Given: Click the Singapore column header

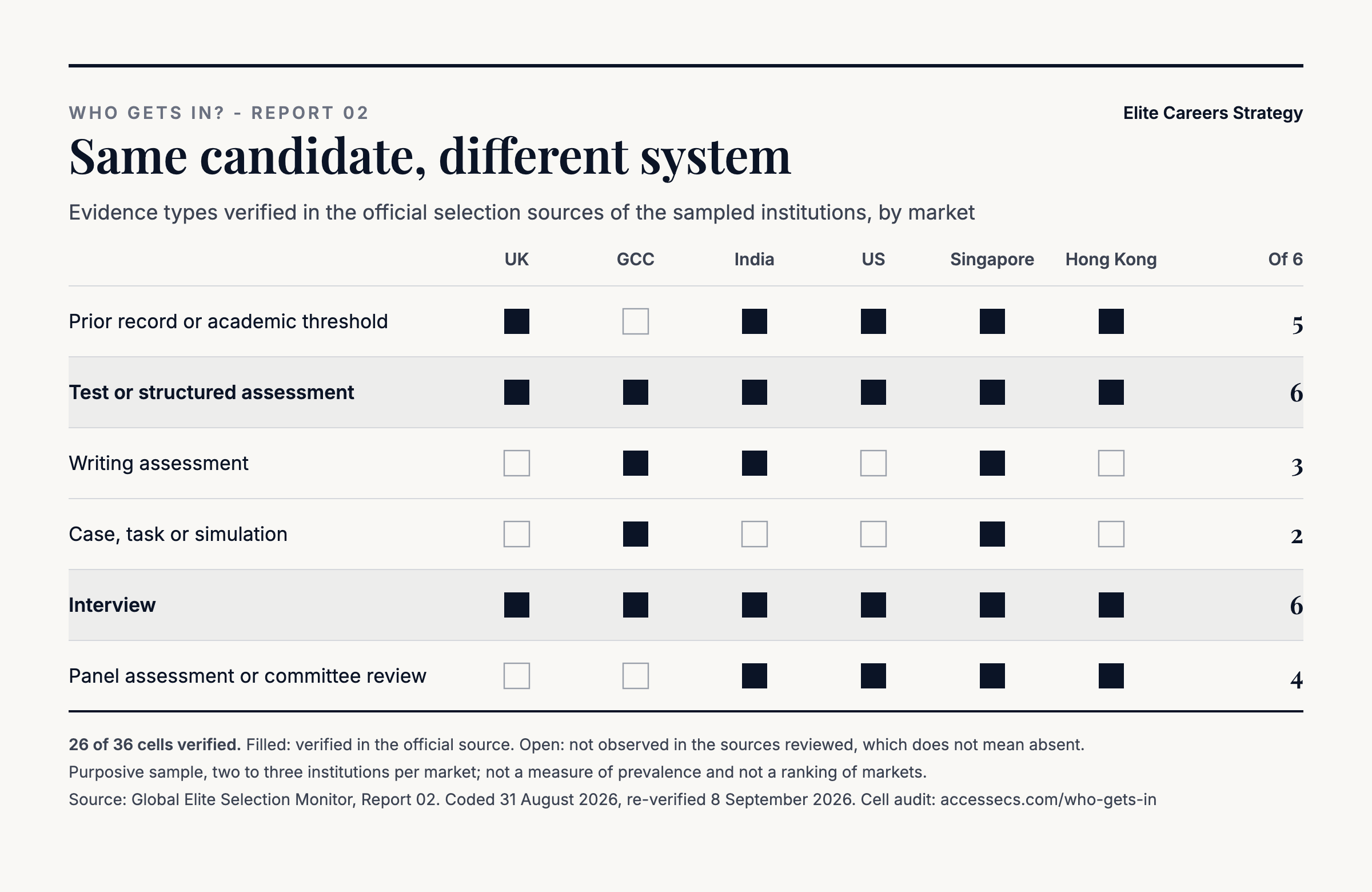Looking at the screenshot, I should pos(992,260).
